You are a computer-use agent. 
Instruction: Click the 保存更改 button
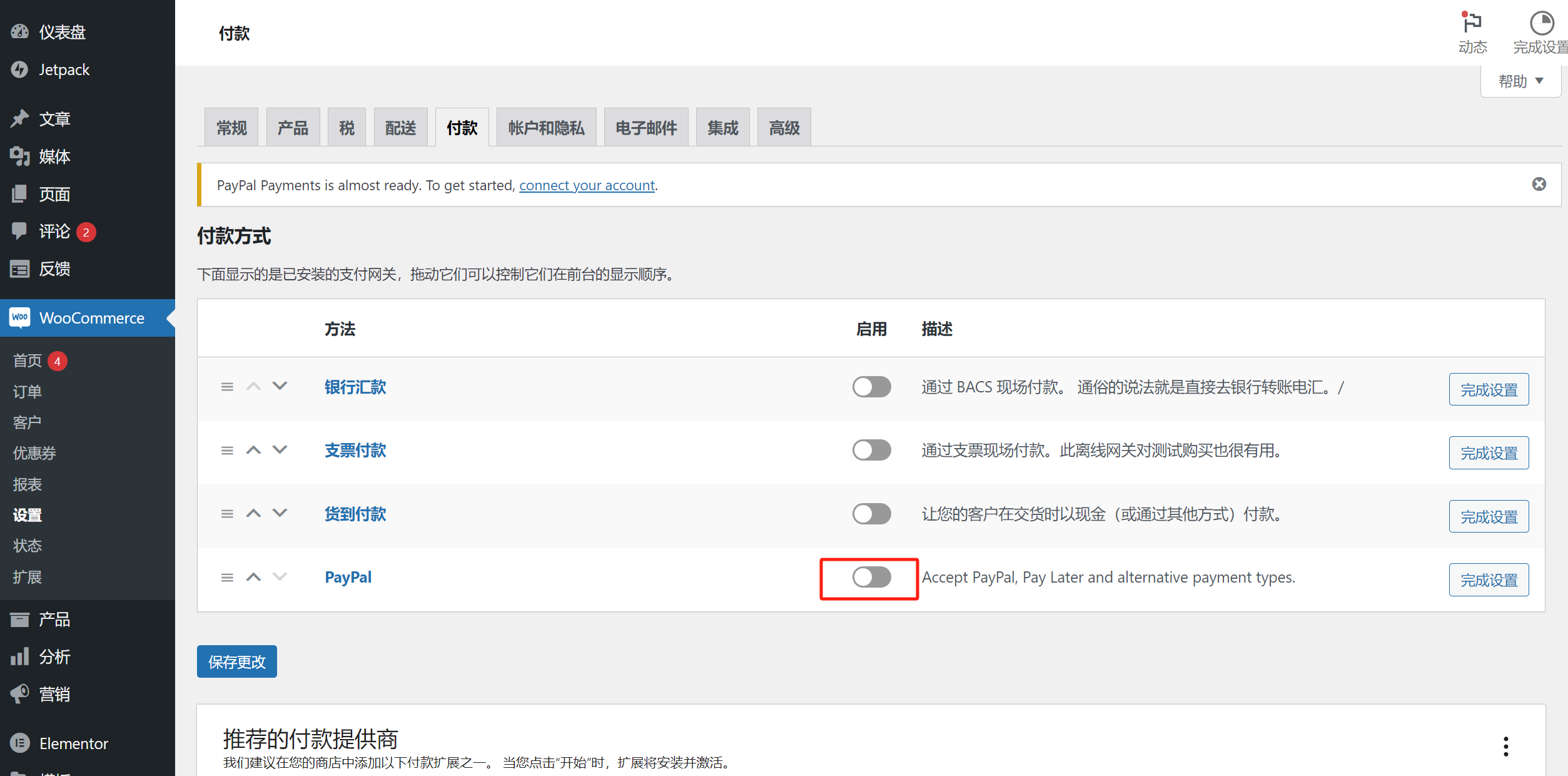(236, 661)
